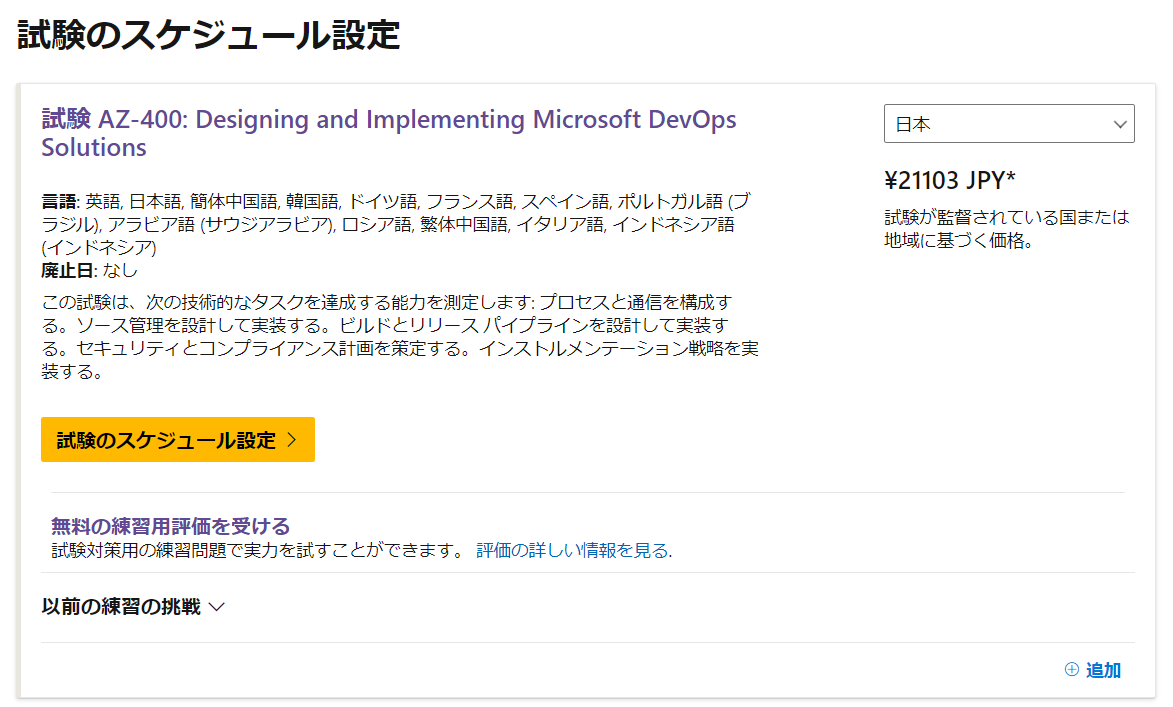Open the 無料の練習用評価を受ける link
Image resolution: width=1173 pixels, height=707 pixels.
170,526
